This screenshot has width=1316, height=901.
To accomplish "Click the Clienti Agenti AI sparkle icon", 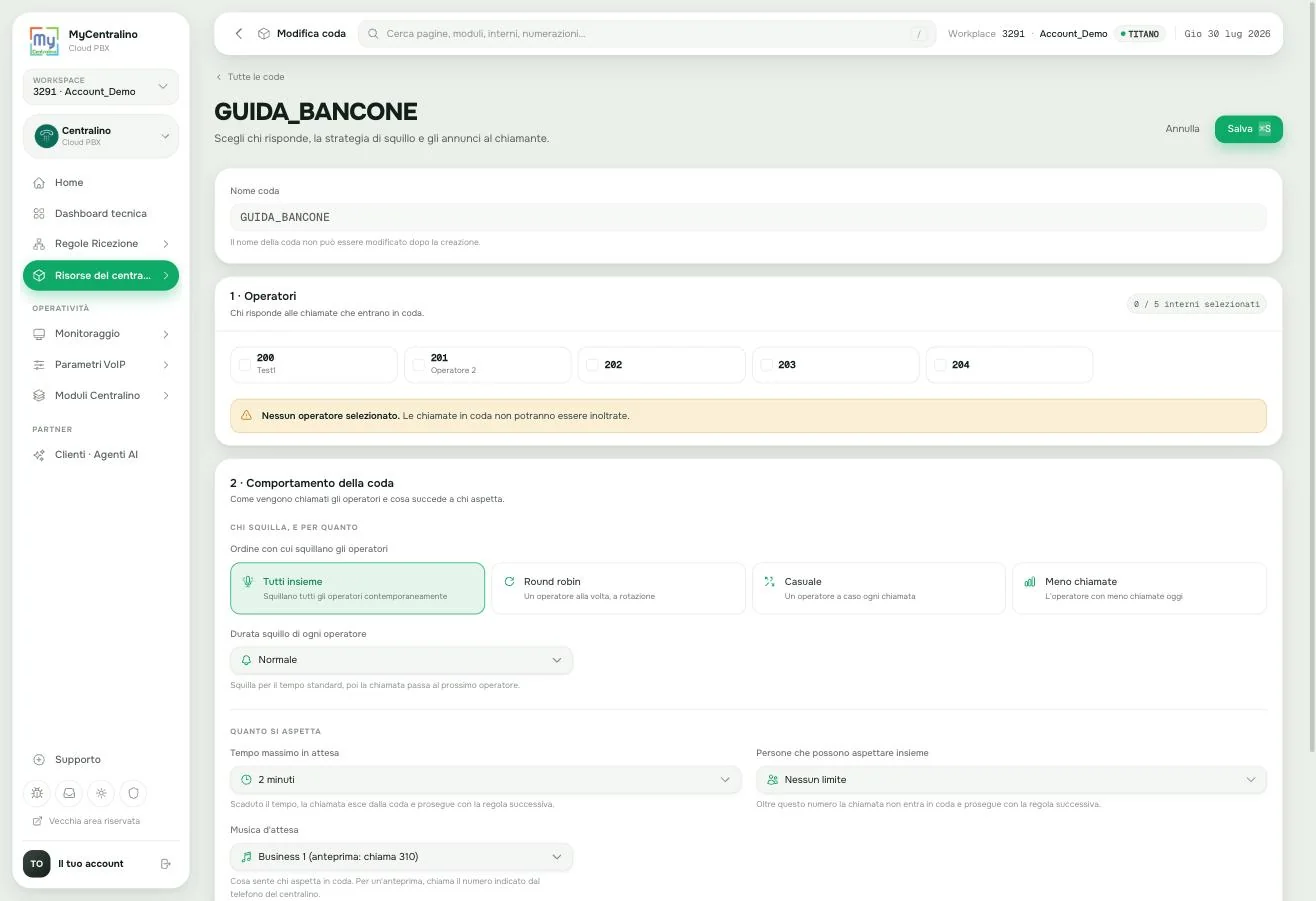I will tap(39, 455).
